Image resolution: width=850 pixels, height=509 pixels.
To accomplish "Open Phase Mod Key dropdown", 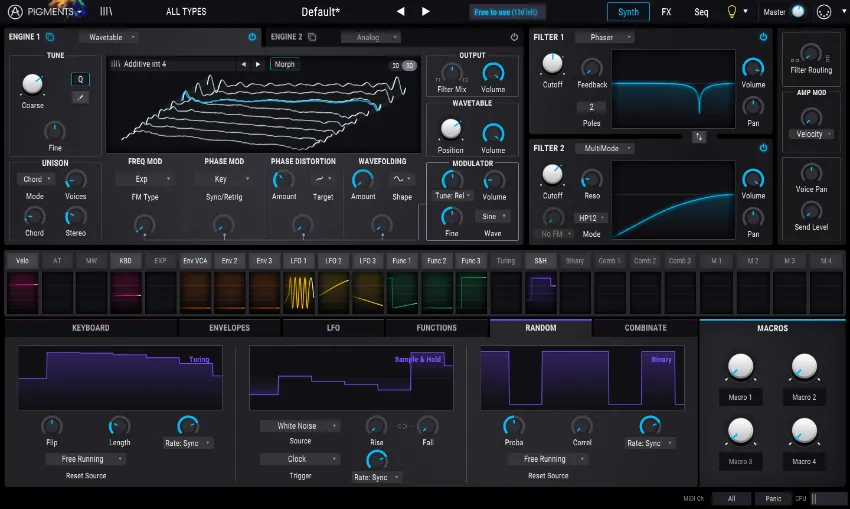I will coord(224,179).
